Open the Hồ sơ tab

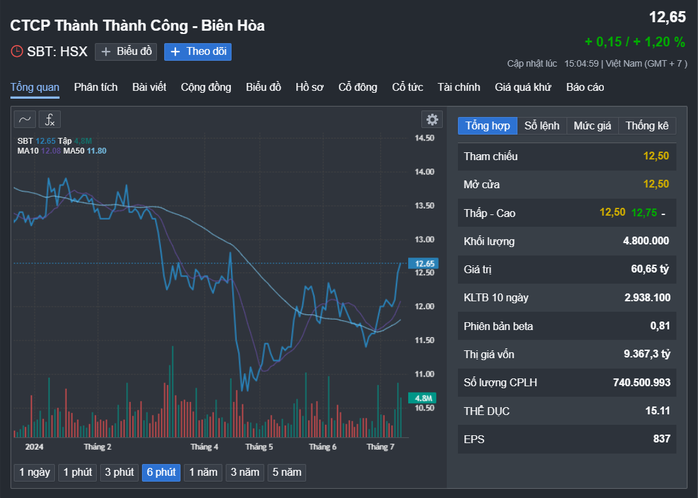coord(309,87)
